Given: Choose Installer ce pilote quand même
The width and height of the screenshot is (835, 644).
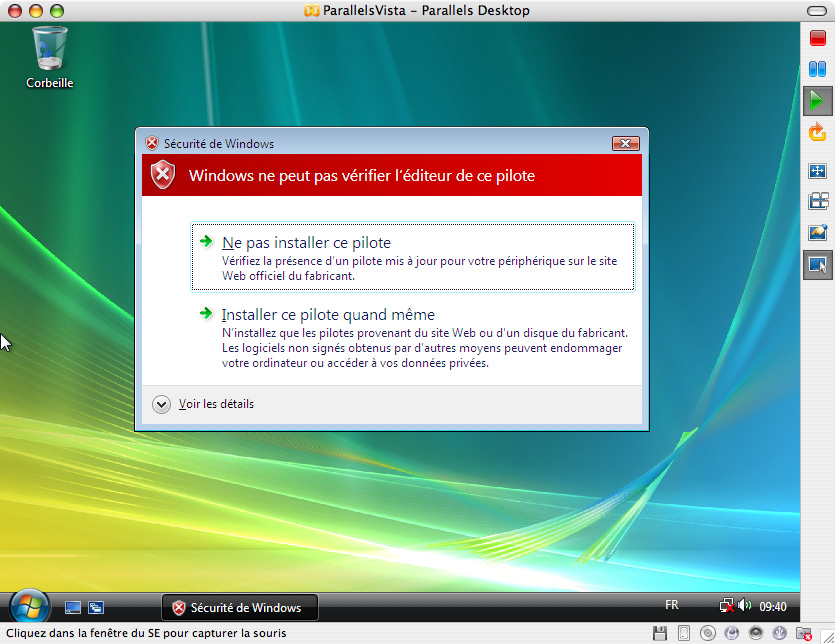Looking at the screenshot, I should (413, 338).
